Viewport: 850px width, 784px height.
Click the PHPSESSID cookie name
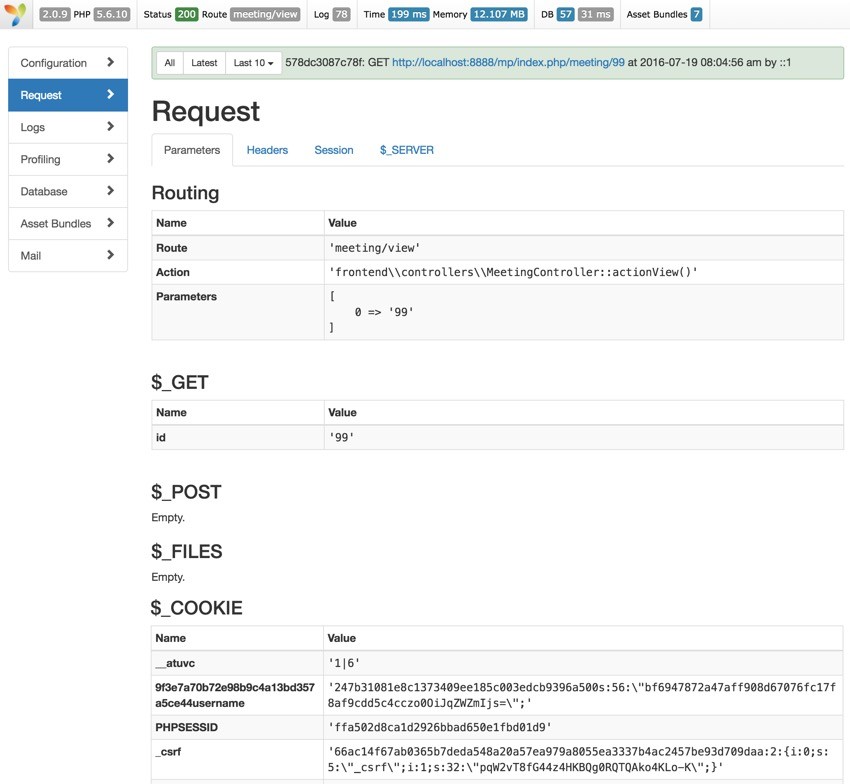(x=186, y=727)
